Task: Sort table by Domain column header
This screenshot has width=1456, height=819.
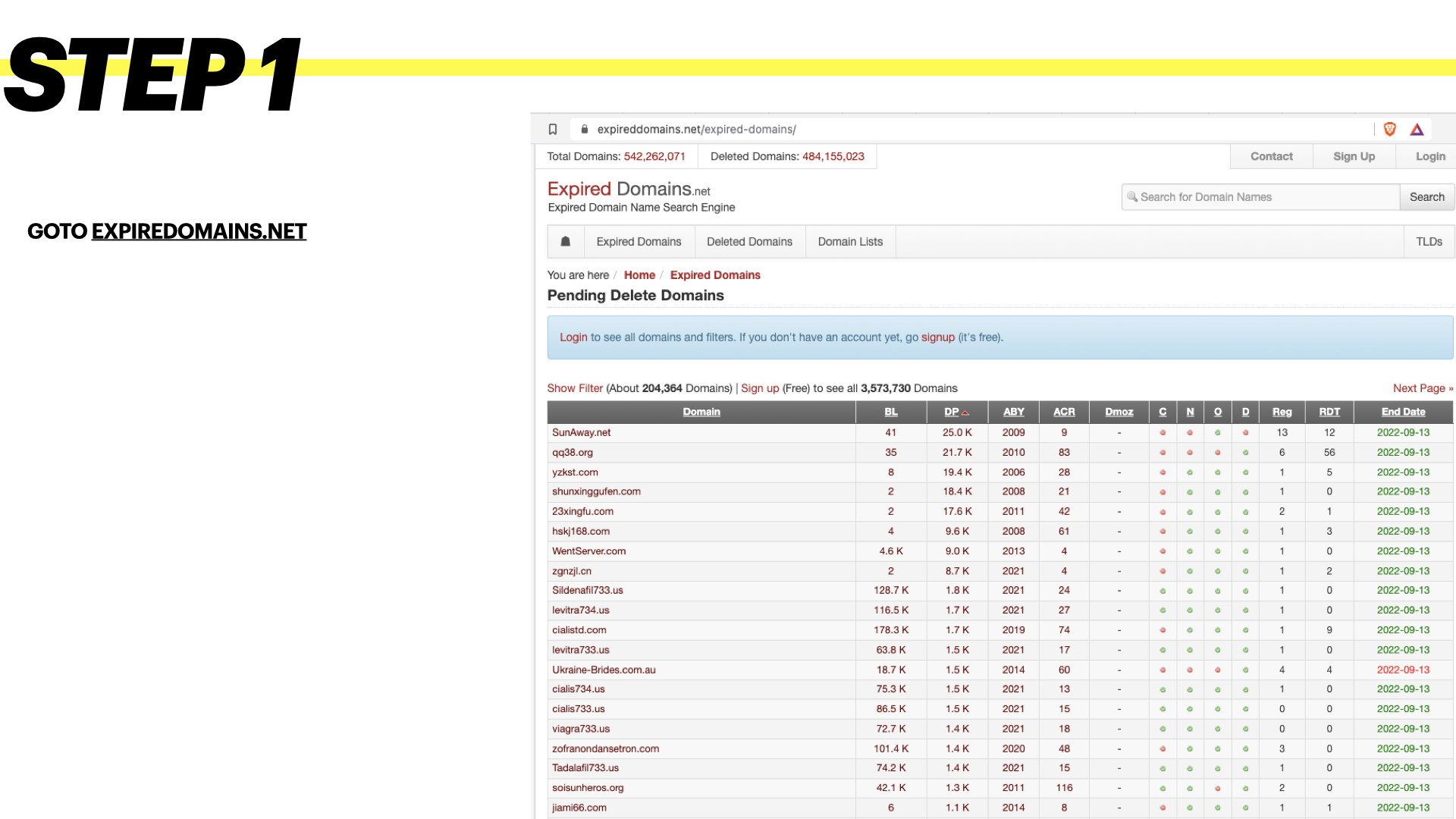Action: coord(701,412)
